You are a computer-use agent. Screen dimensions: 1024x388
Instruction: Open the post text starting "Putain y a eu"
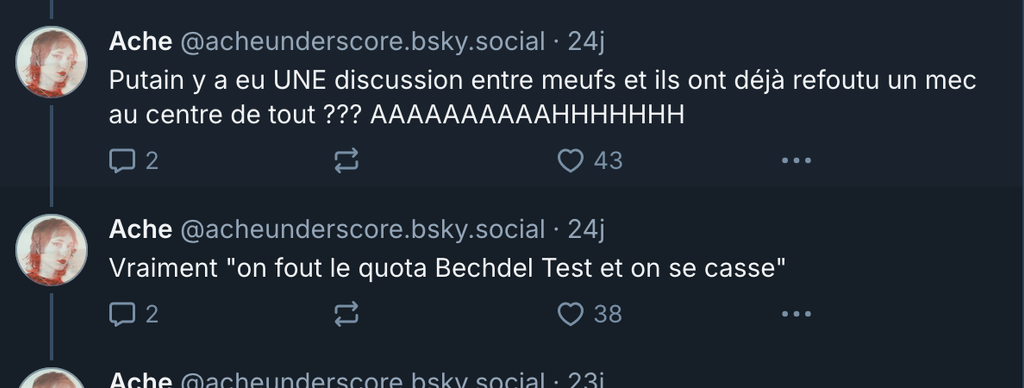[x=542, y=97]
